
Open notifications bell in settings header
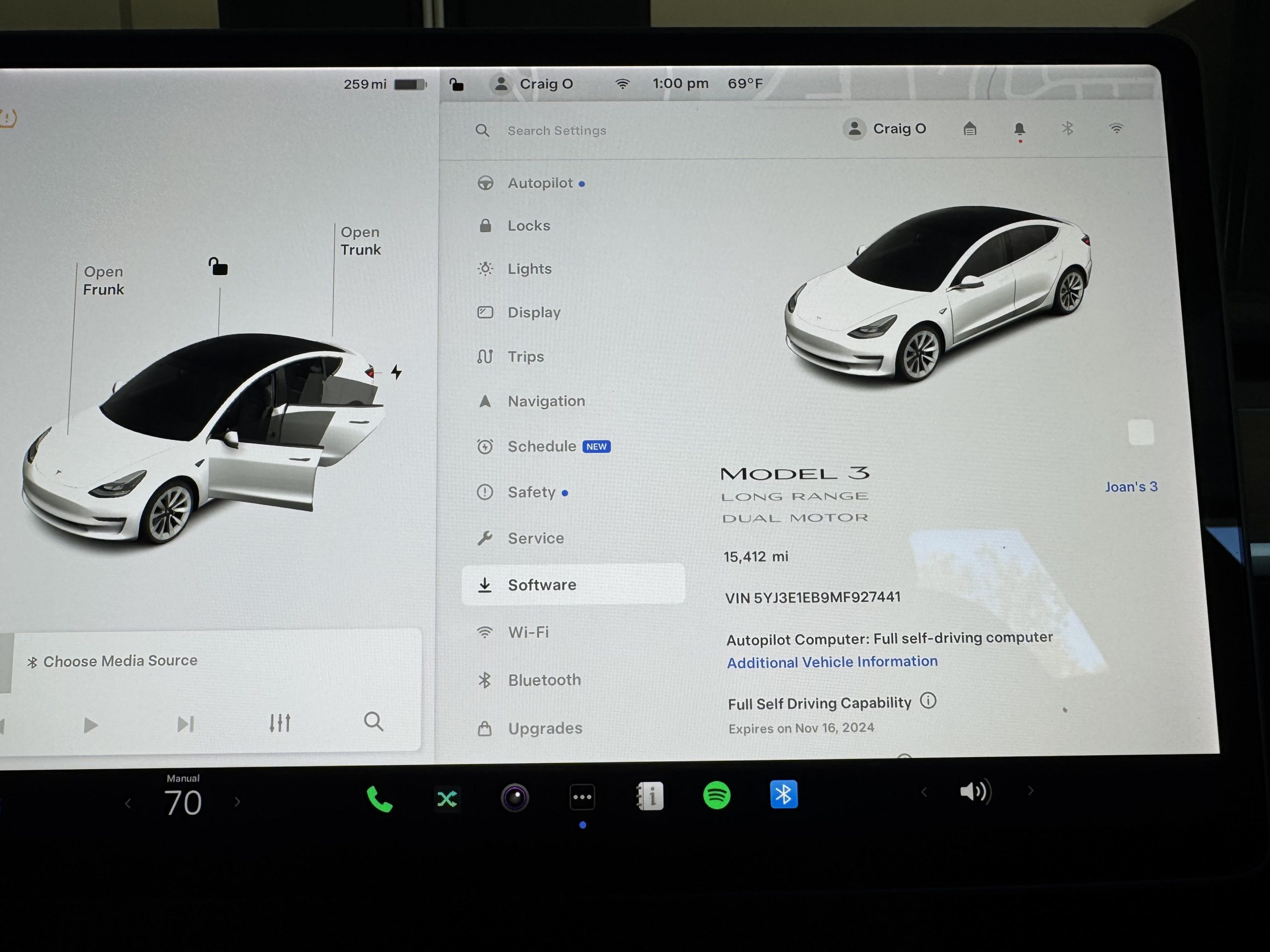tap(1019, 129)
